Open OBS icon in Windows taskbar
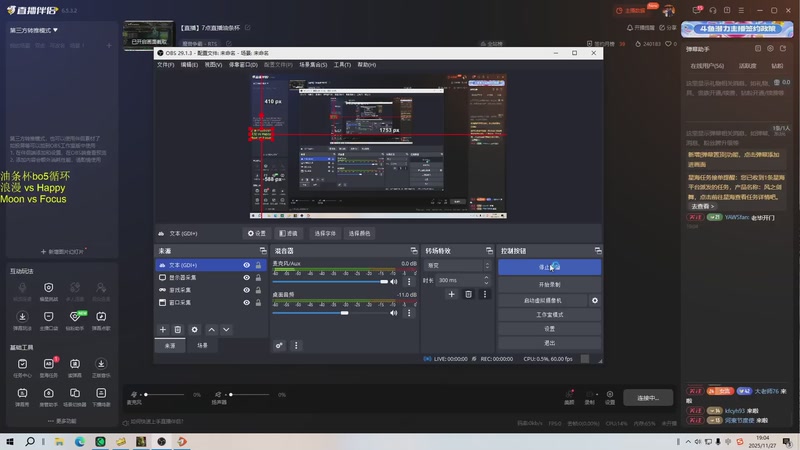 click(x=162, y=441)
